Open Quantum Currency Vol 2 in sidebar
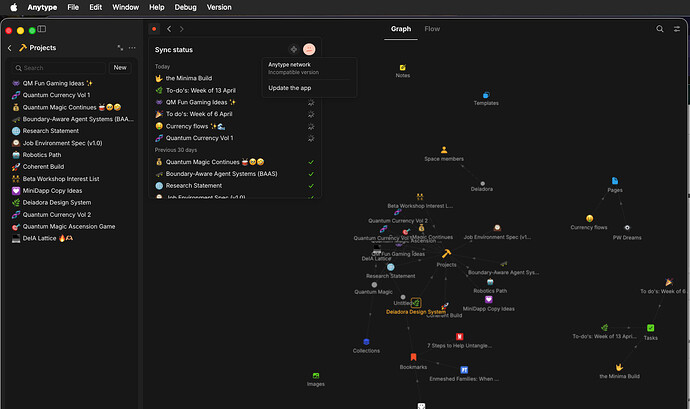 tap(73, 214)
